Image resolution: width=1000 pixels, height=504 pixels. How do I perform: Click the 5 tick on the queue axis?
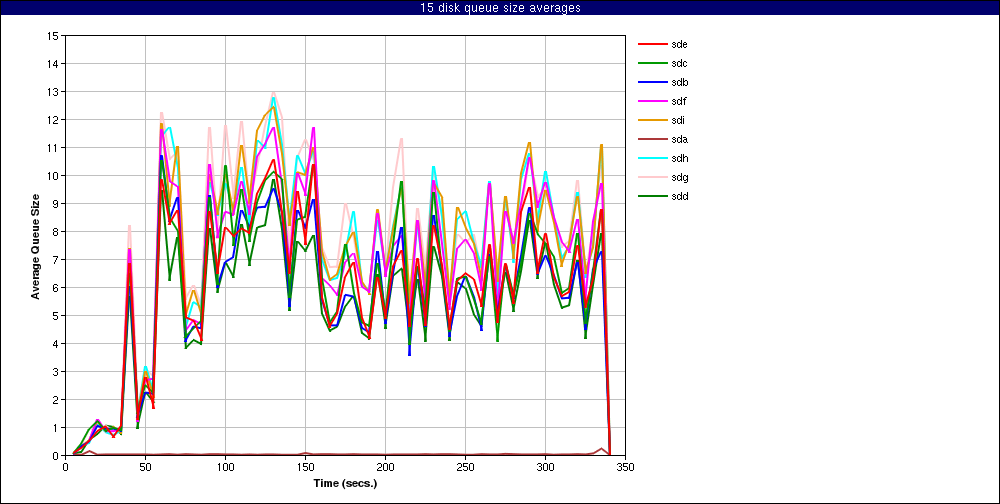click(55, 316)
